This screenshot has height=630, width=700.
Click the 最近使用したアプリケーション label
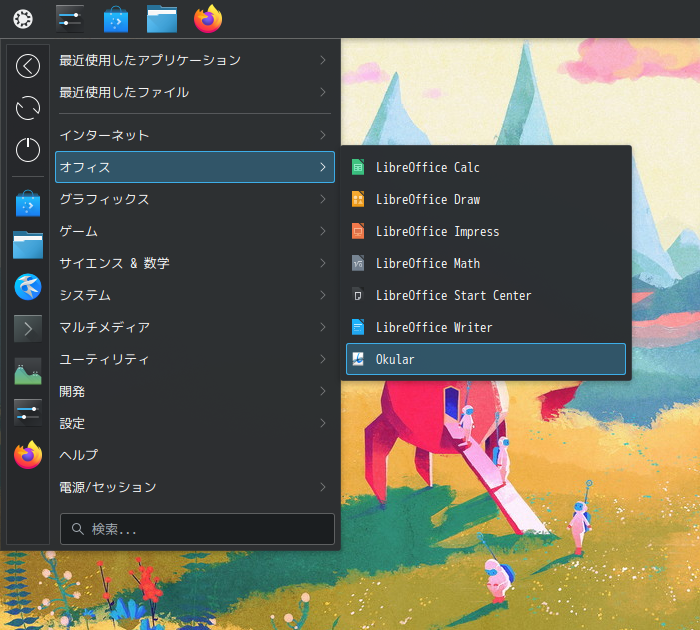[150, 60]
